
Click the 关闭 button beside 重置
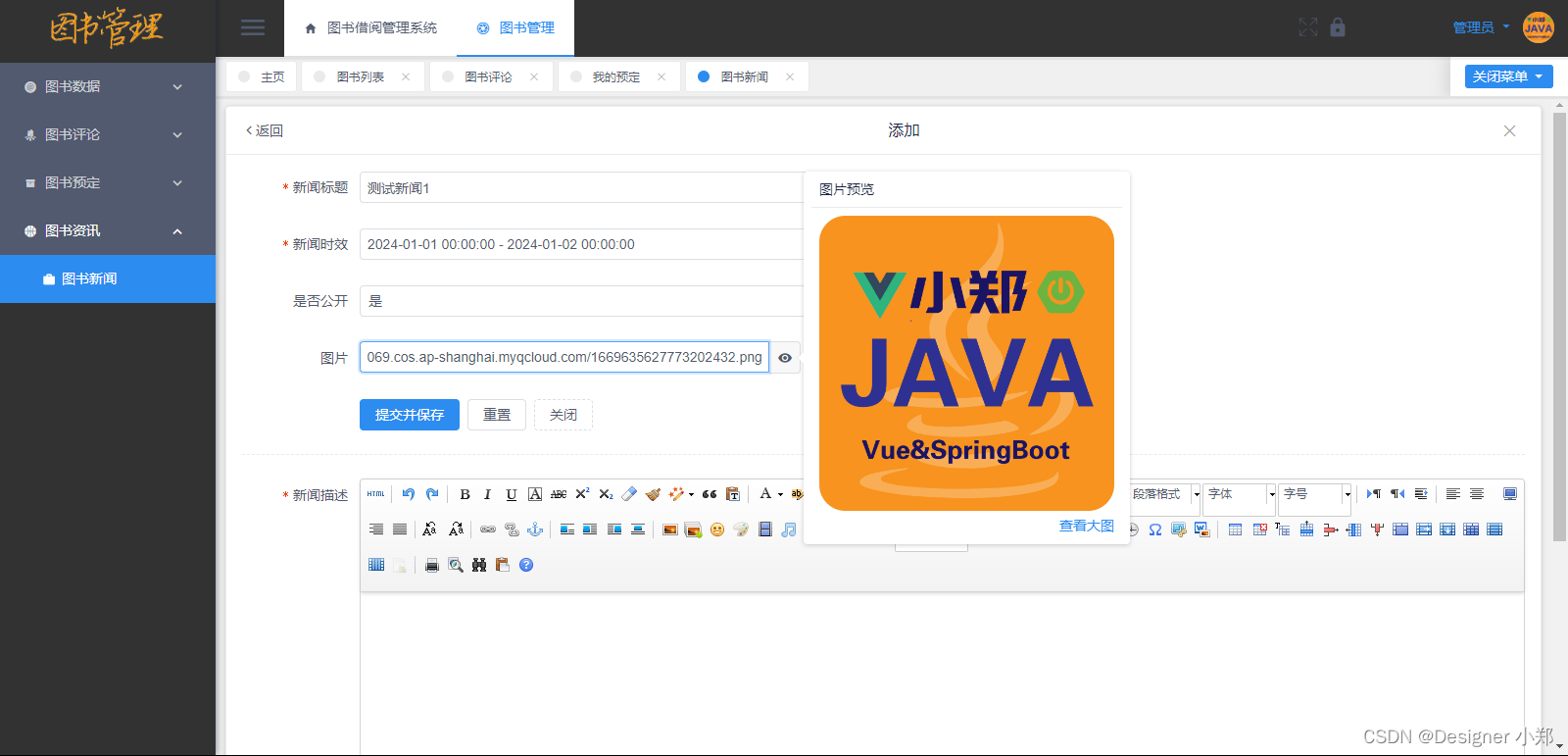563,415
